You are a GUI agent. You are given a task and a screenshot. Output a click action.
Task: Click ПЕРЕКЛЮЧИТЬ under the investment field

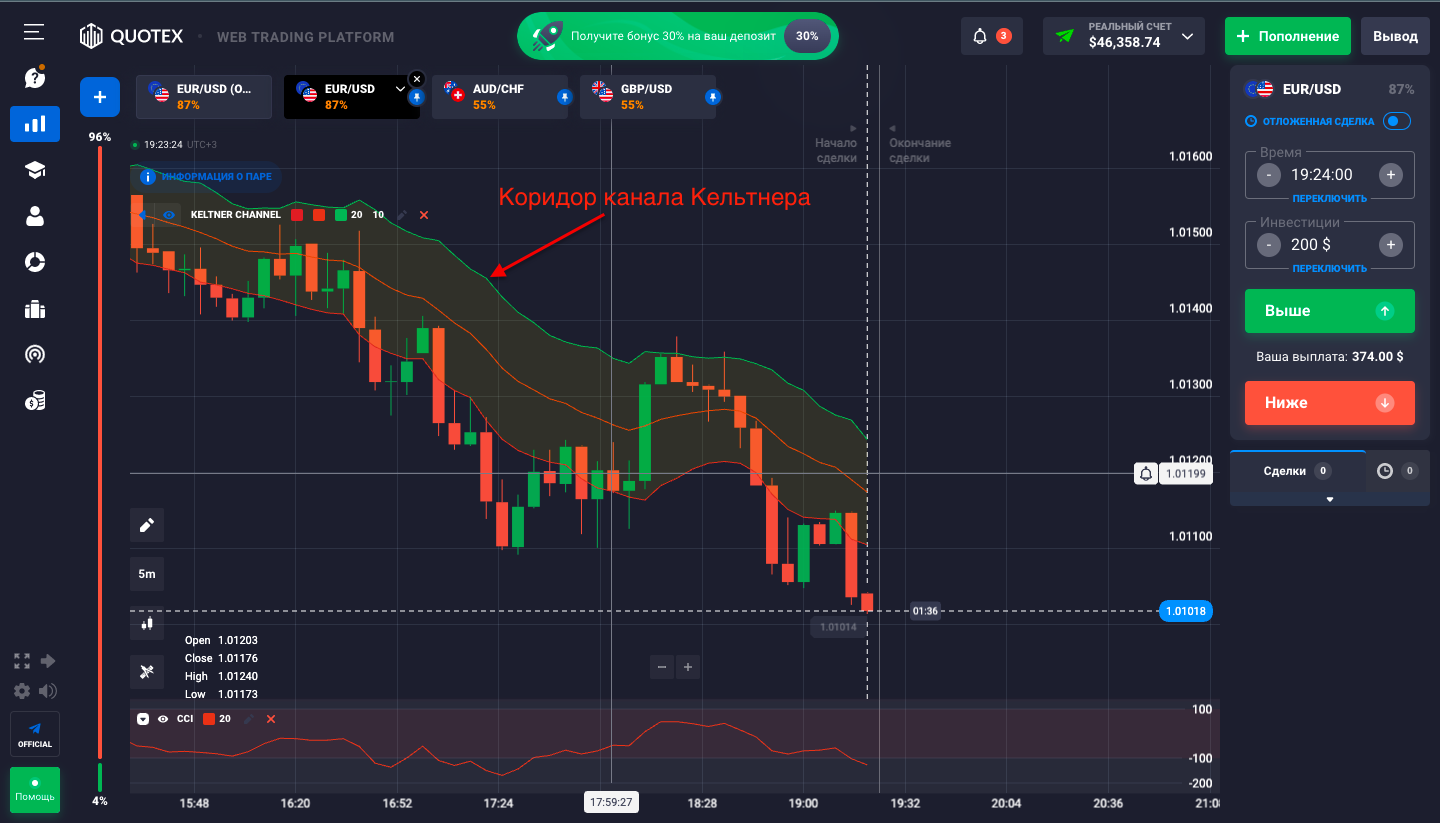click(x=1329, y=268)
